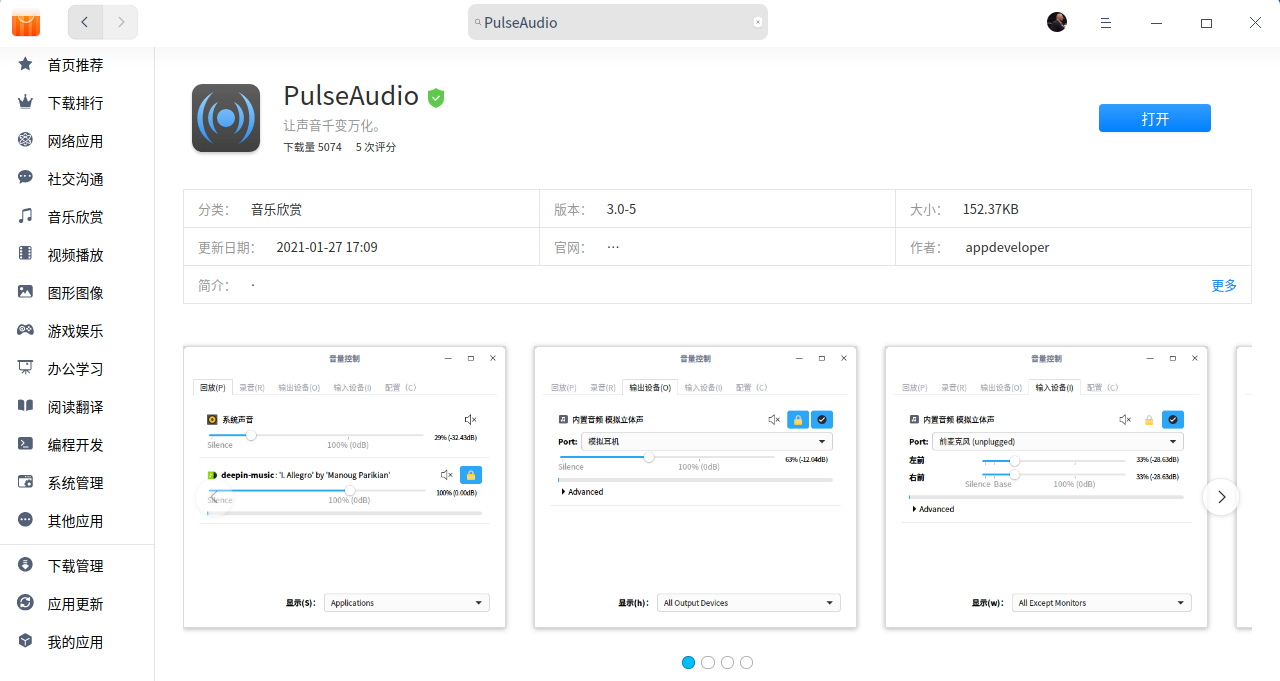Click the tagline 让声音千变万化。
The image size is (1280, 681).
click(x=333, y=126)
